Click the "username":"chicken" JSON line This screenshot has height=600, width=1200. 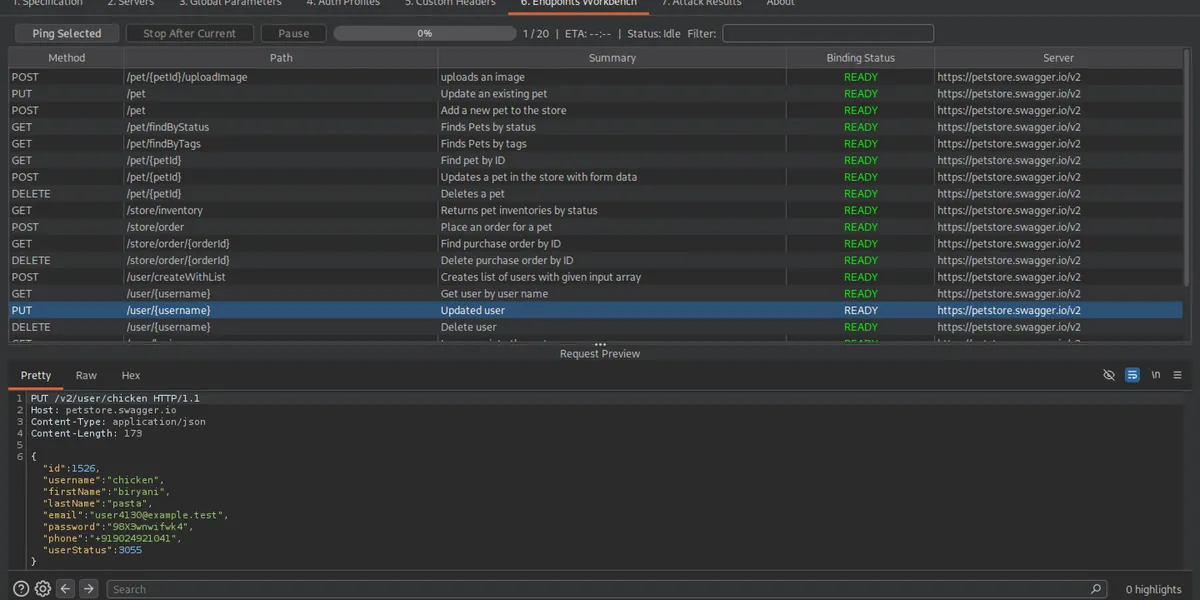click(x=103, y=480)
